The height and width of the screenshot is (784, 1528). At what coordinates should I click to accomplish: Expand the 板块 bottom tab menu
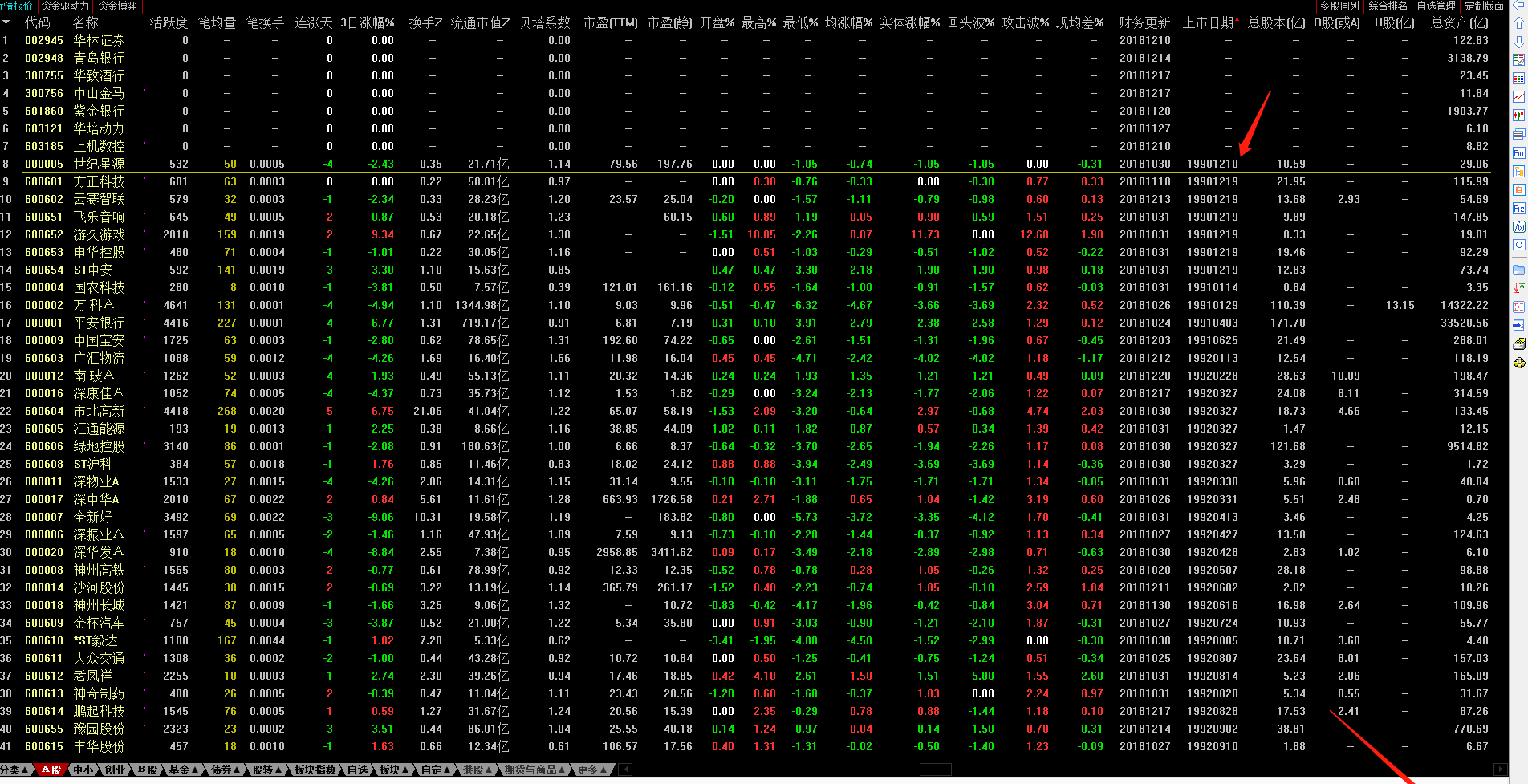[x=394, y=770]
